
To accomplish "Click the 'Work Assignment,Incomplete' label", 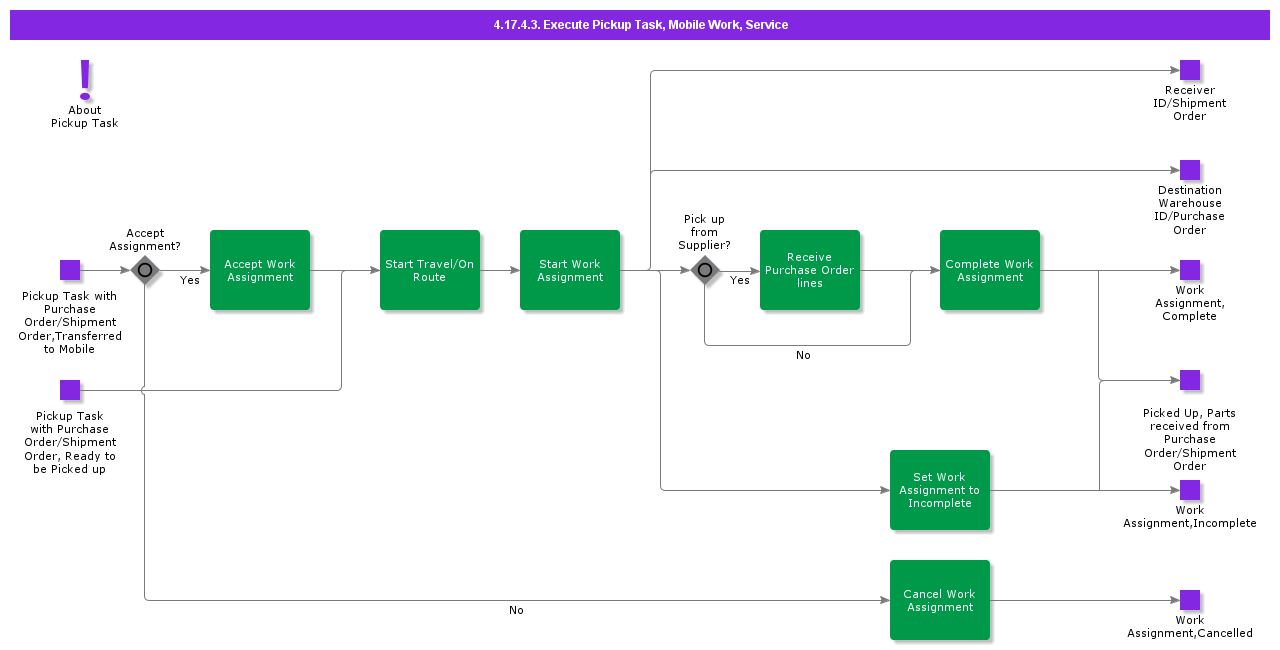I will click(1190, 517).
